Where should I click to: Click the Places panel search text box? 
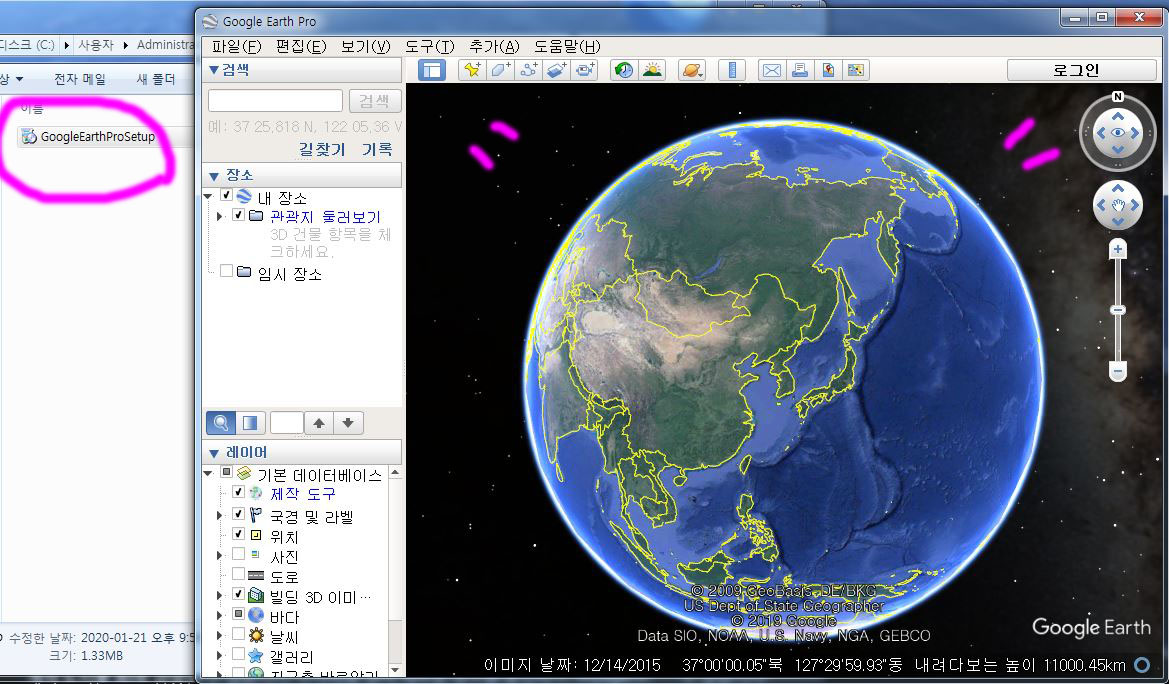click(x=286, y=423)
